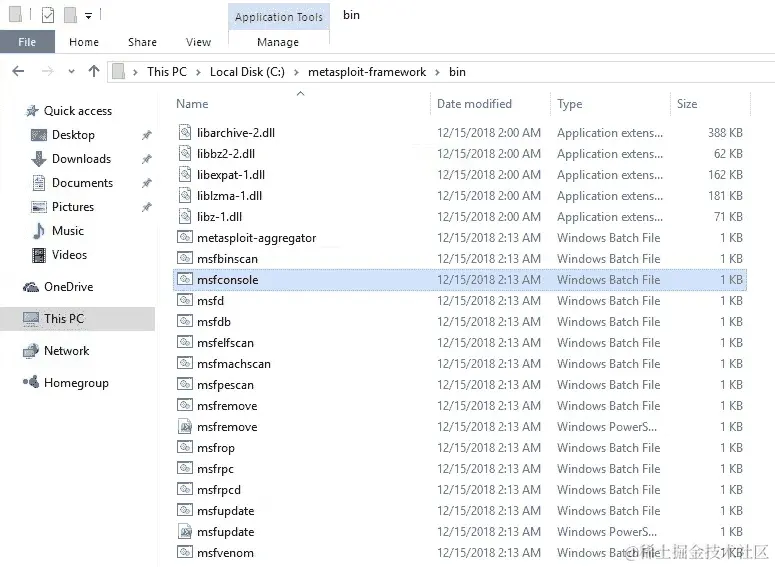Open Music folder in sidebar

(x=68, y=230)
